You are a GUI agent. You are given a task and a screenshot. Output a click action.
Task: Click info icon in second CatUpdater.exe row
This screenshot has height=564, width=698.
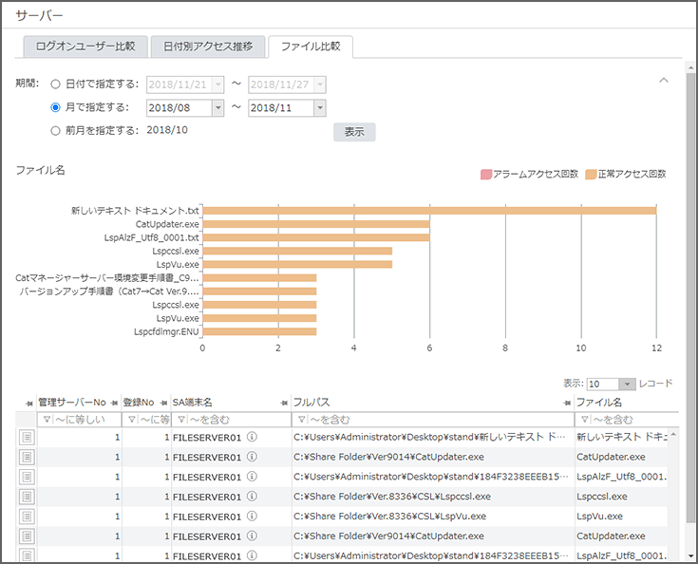pos(252,536)
